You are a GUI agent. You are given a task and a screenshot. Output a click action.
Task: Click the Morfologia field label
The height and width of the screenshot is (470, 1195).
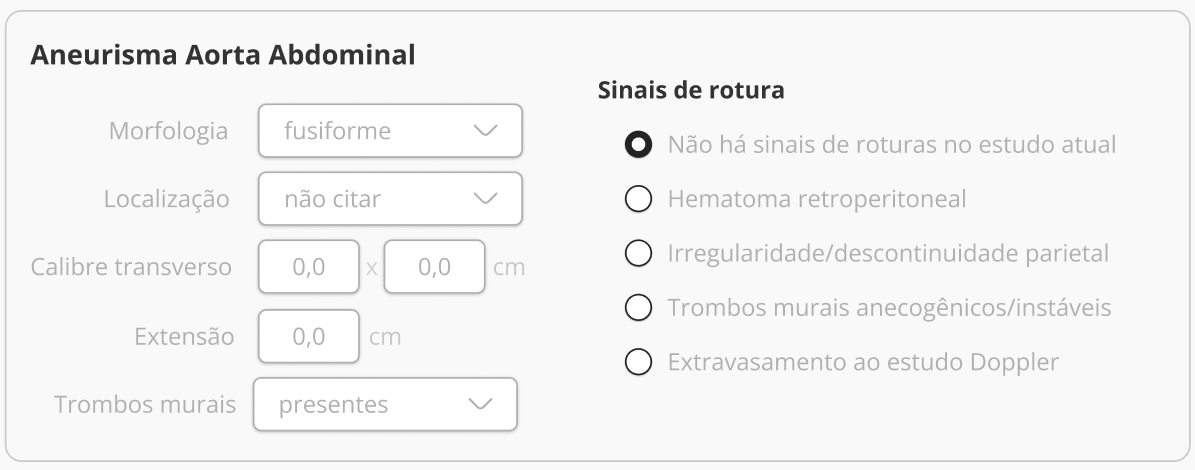[x=168, y=131]
